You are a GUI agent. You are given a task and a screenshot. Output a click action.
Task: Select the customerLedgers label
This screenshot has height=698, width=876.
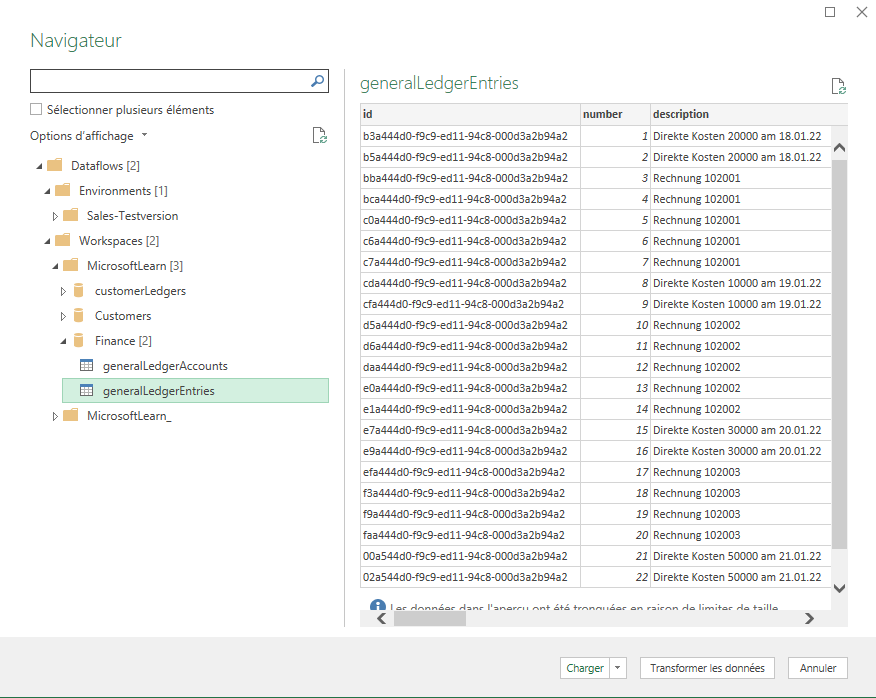point(140,291)
